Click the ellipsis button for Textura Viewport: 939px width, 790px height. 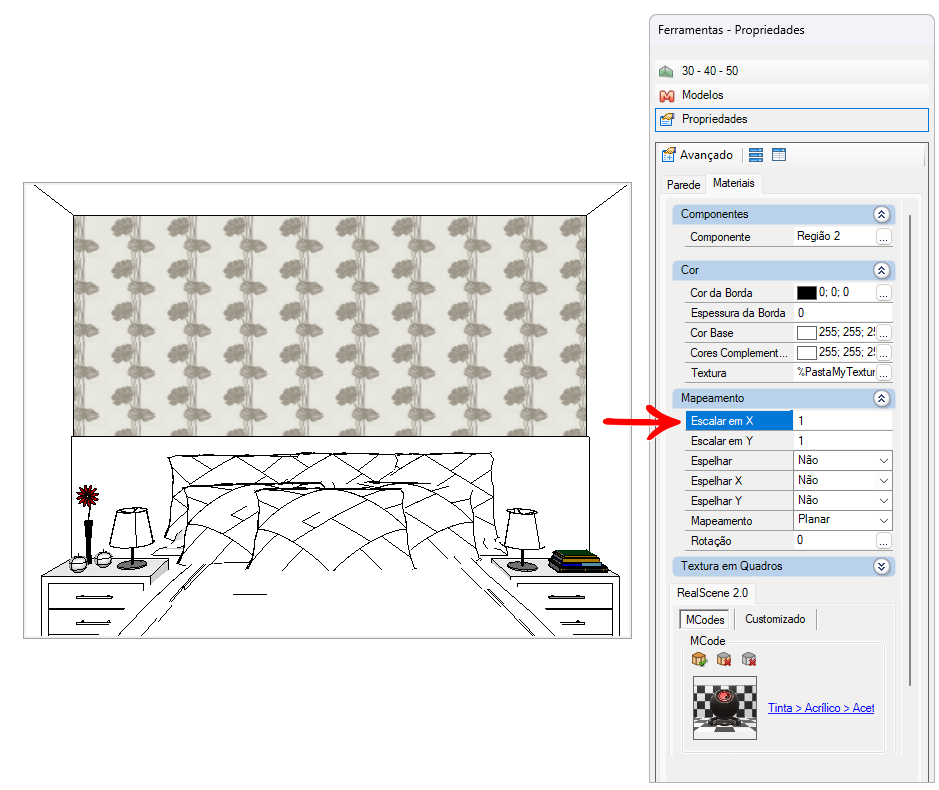click(x=884, y=373)
